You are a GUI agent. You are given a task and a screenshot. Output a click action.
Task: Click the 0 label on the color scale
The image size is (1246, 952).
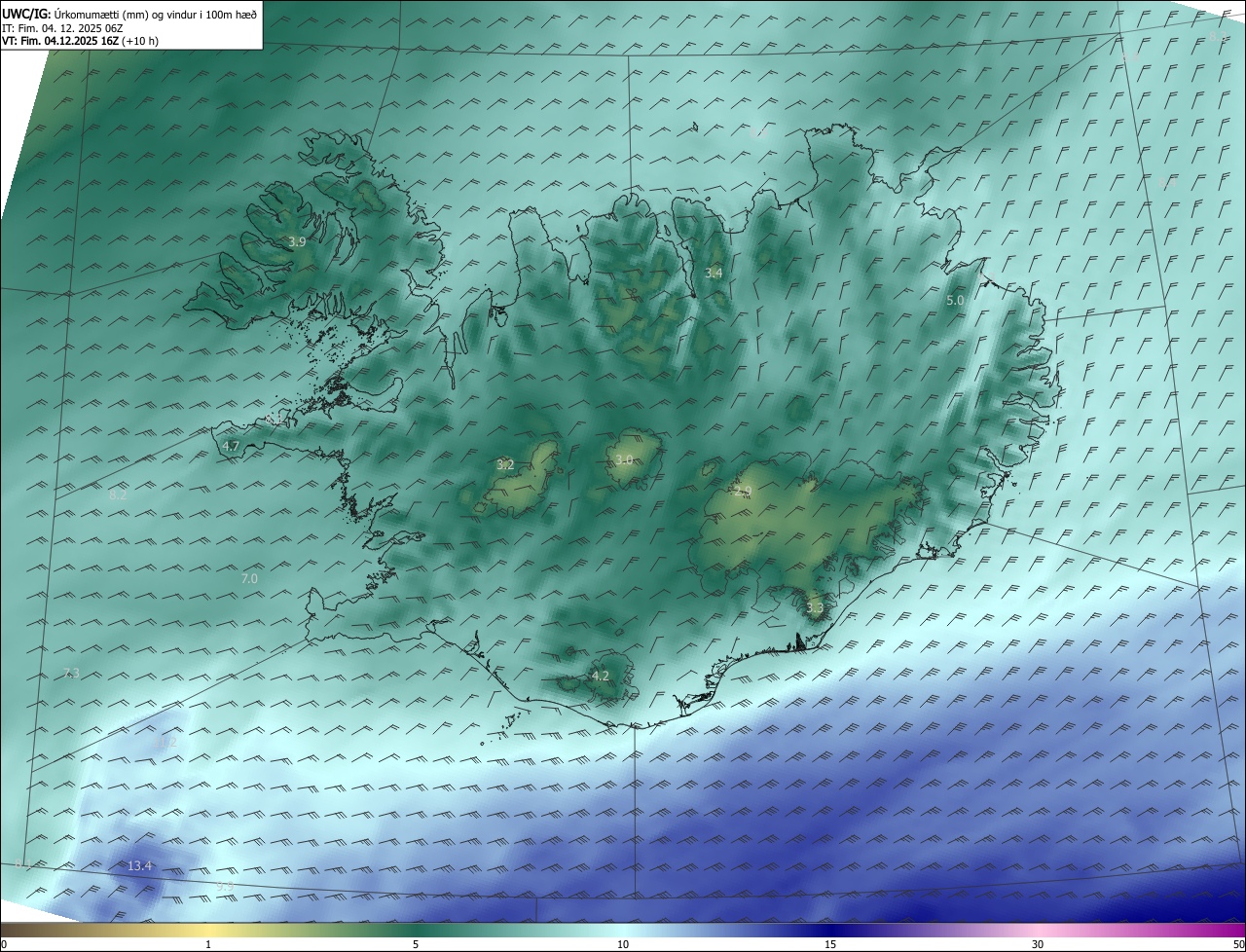[x=4, y=944]
